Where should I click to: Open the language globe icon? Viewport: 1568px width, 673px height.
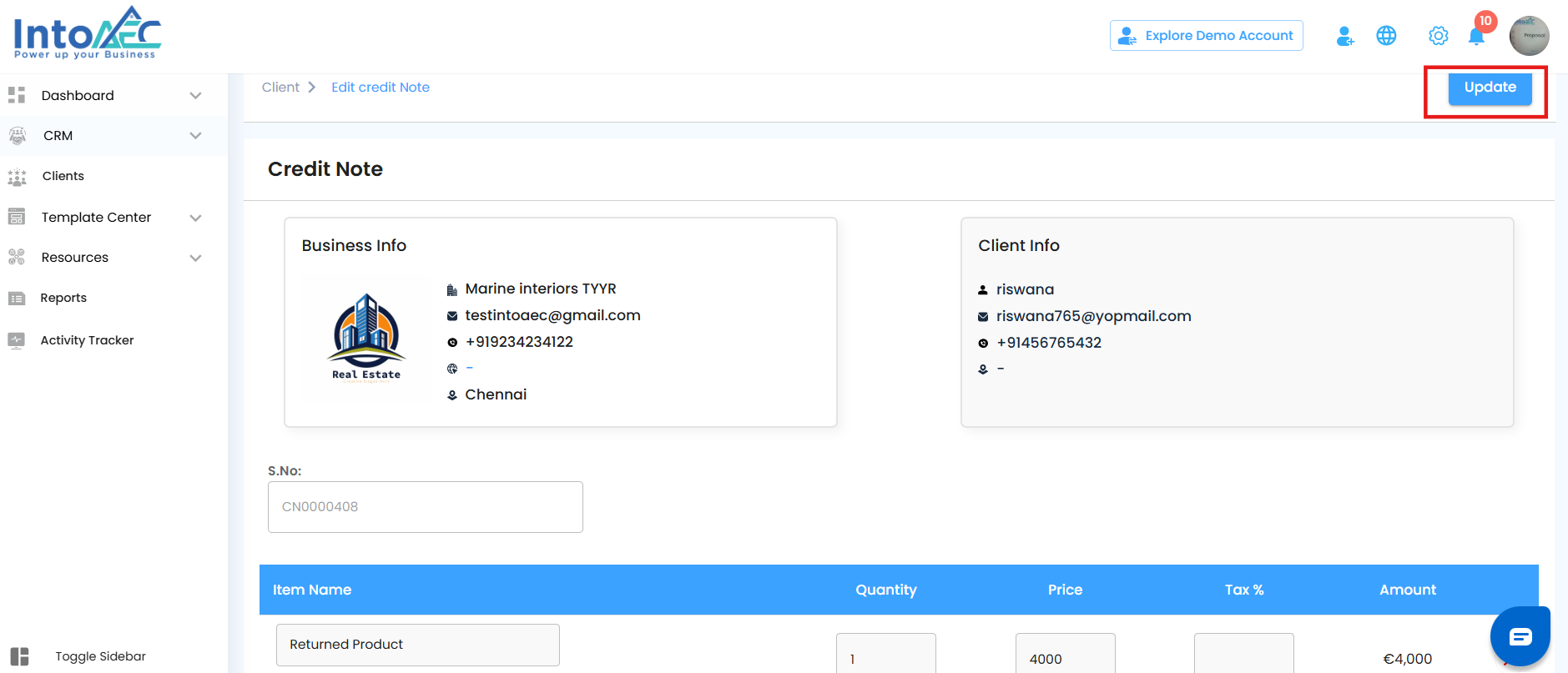[1386, 36]
